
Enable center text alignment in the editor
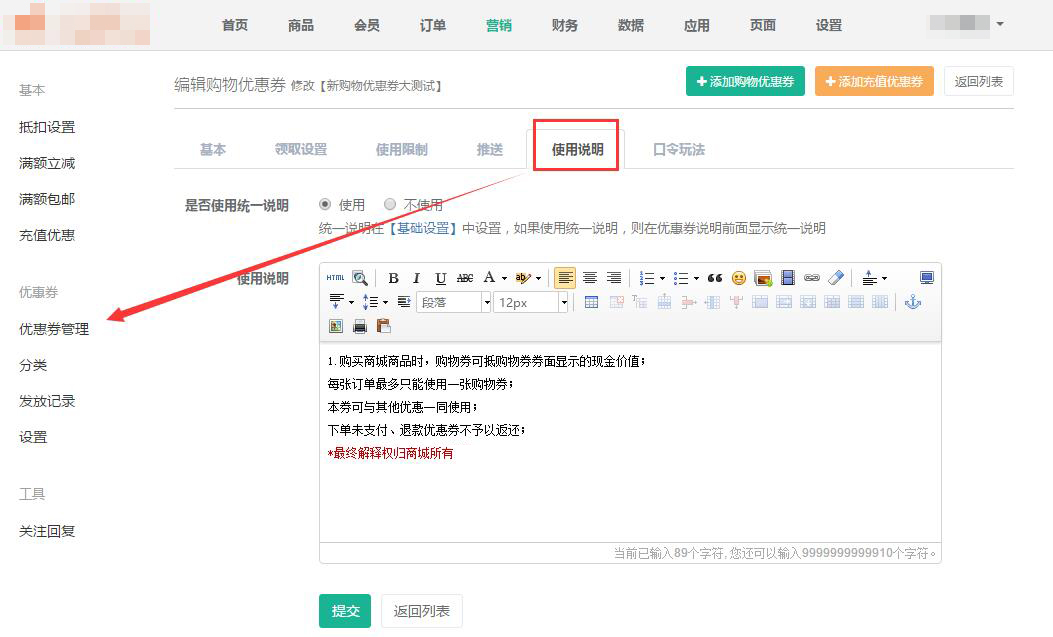(x=590, y=278)
